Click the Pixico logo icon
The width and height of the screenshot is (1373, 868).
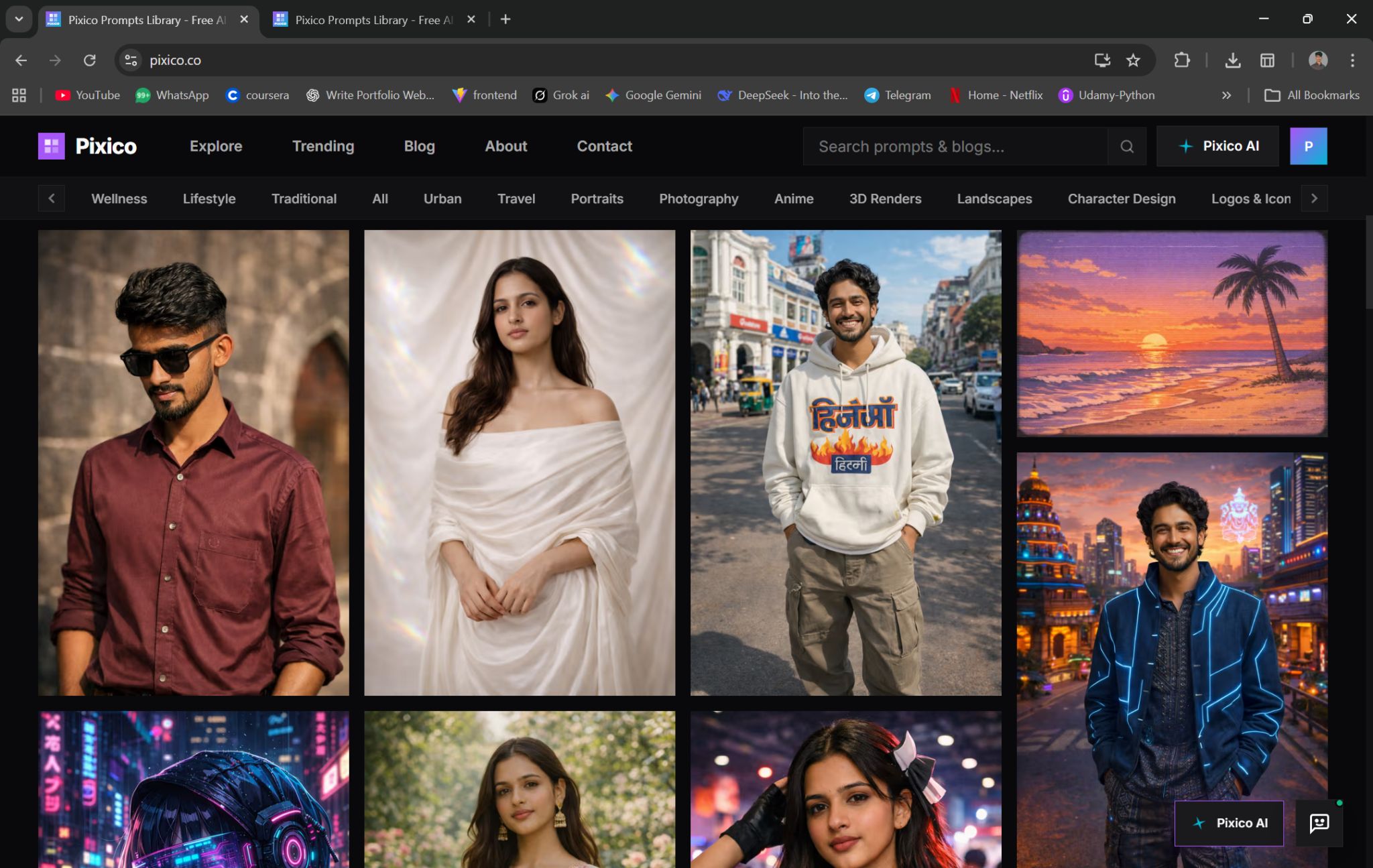pyautogui.click(x=52, y=146)
